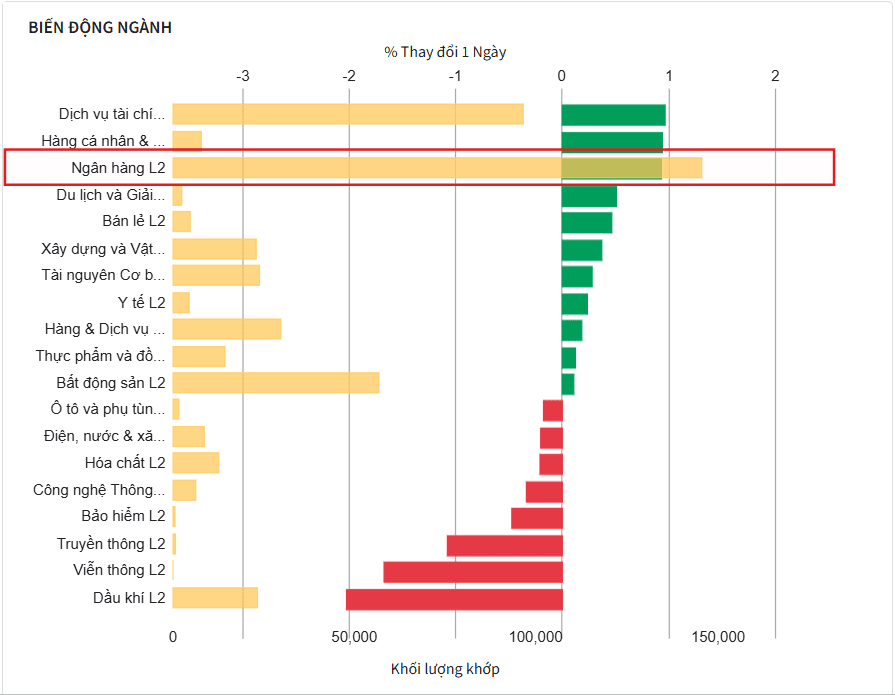Viewport: 895px width, 695px height.
Task: Click the '-3' tick on the percent axis
Action: point(243,76)
